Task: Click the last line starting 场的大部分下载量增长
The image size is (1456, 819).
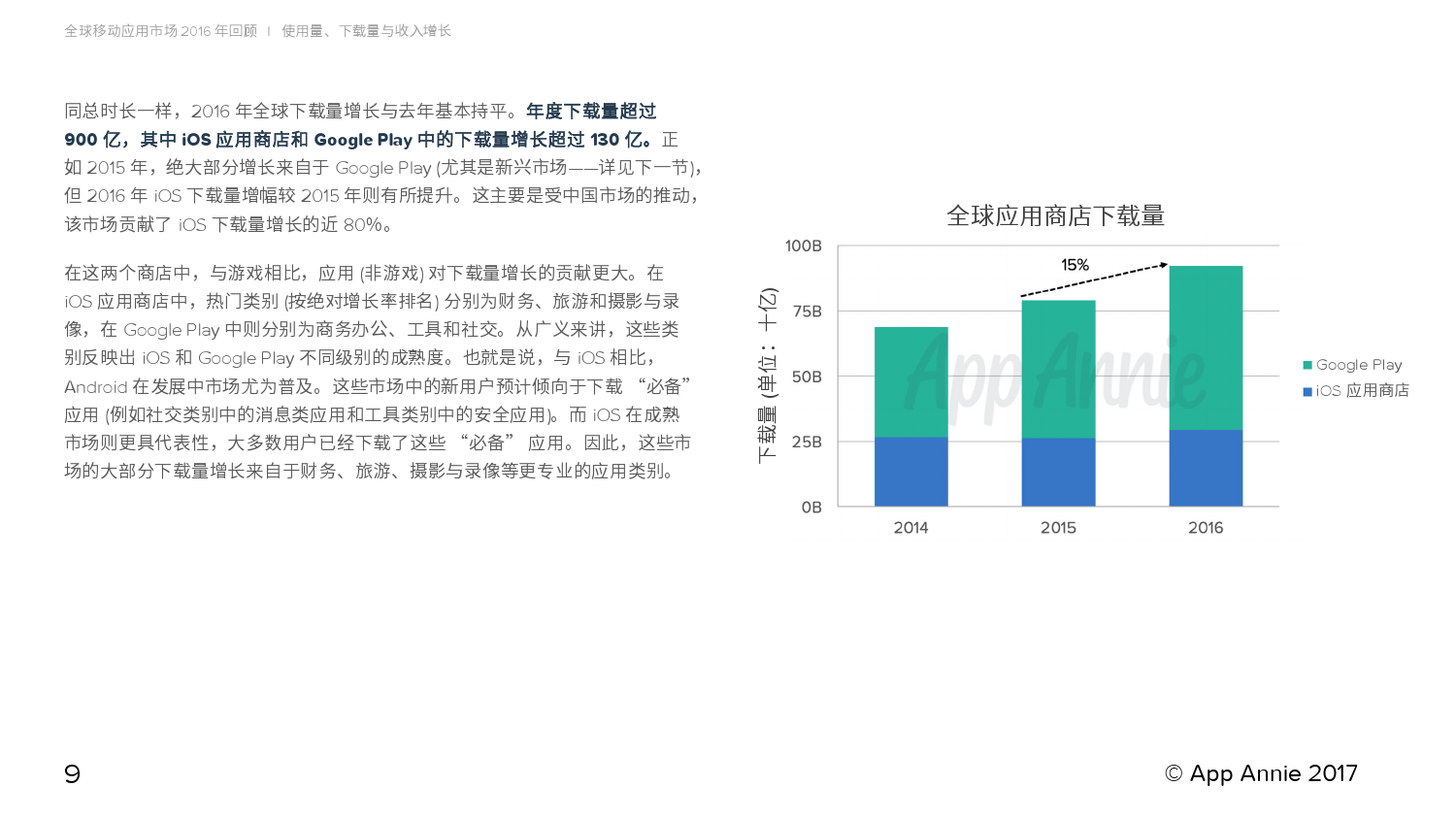Action: point(370,472)
